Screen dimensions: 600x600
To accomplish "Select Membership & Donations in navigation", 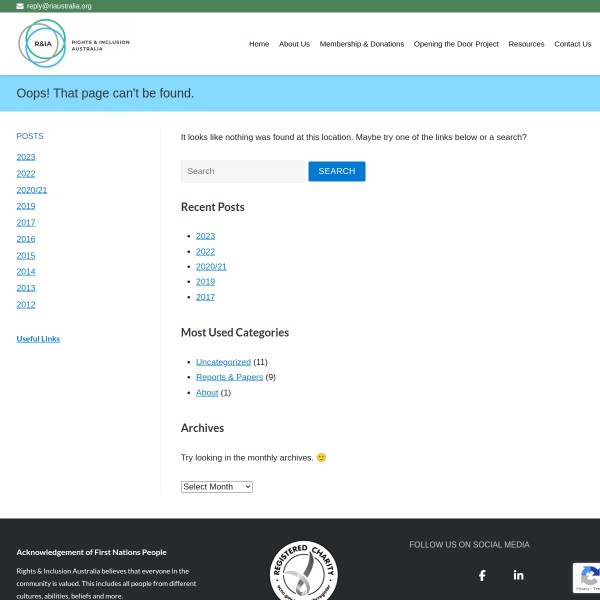I will point(362,44).
